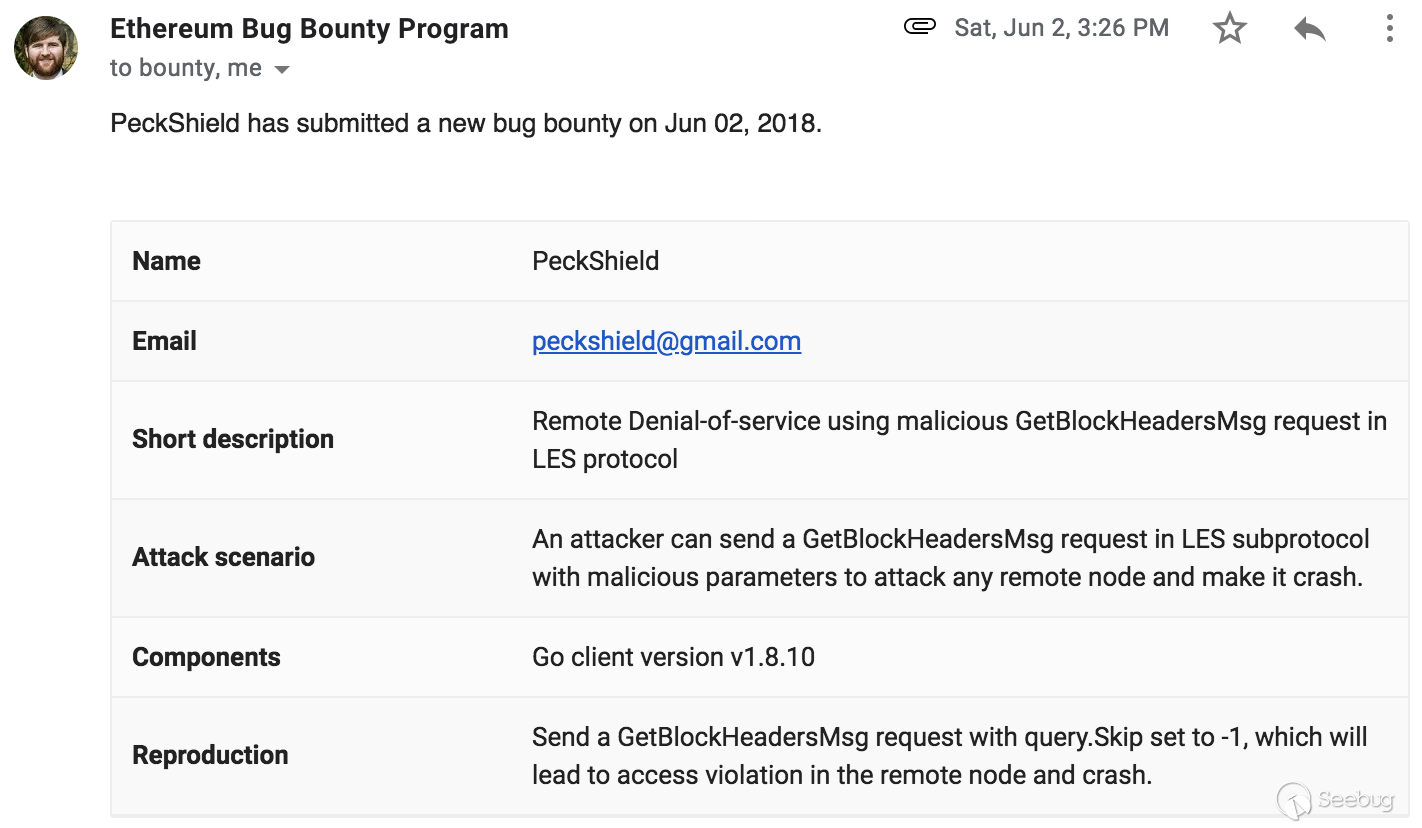Select the PeckShield submission intro line

466,124
